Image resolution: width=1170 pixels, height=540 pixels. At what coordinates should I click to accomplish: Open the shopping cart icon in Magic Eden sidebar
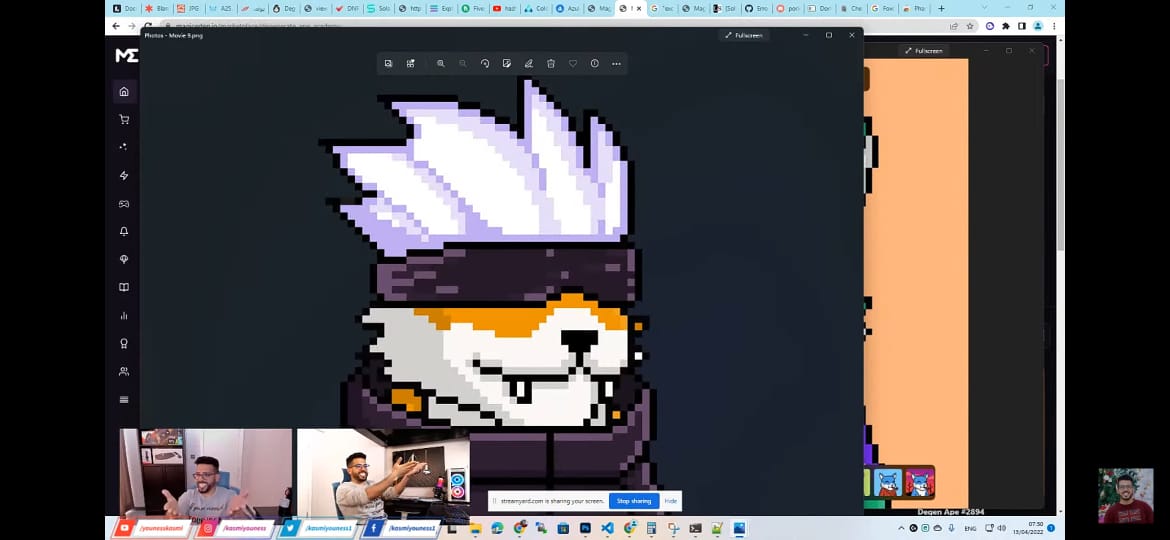(124, 119)
